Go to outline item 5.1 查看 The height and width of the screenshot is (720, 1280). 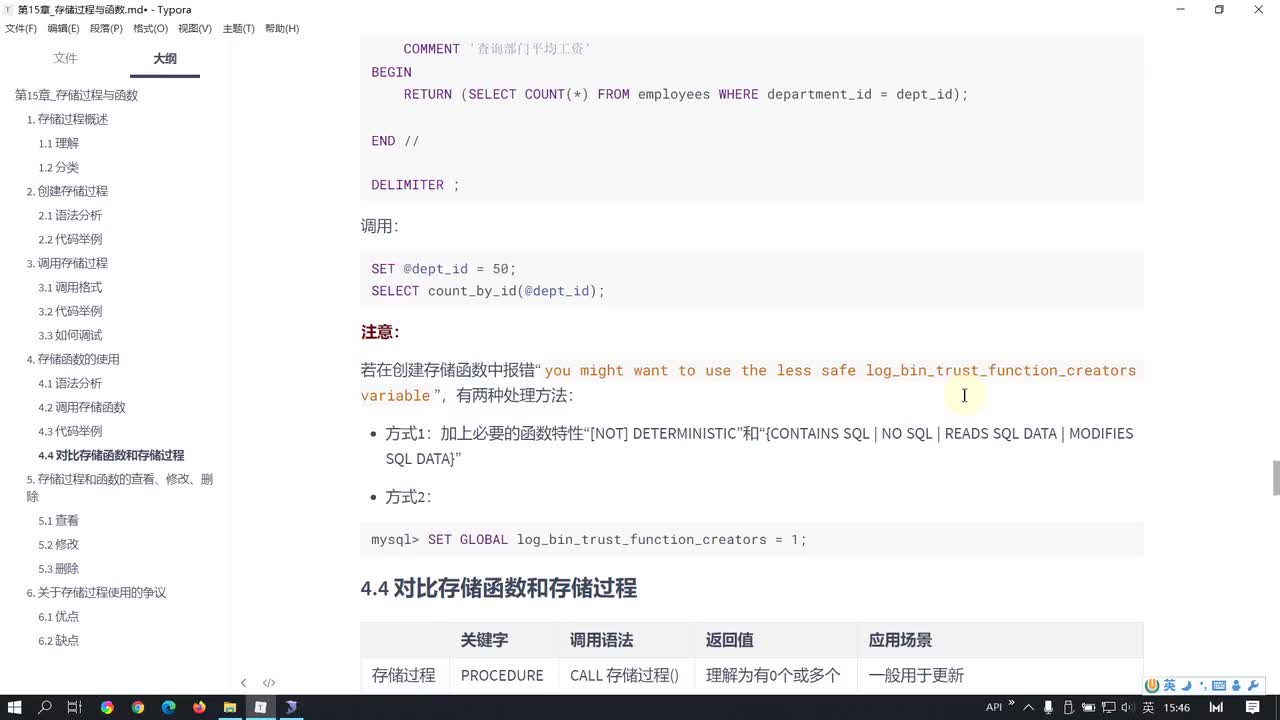[x=58, y=520]
